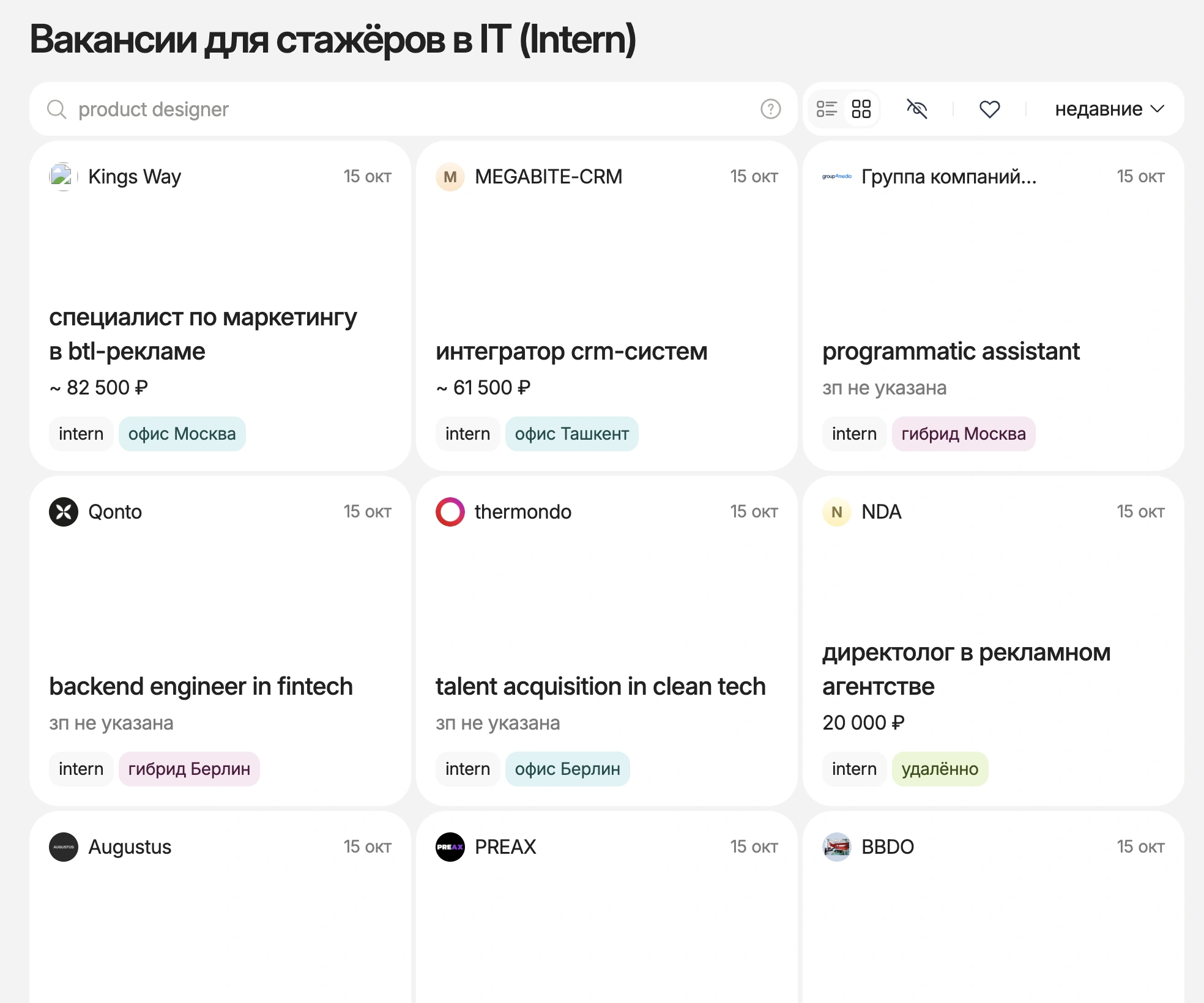Screen dimensions: 1204x1003
Task: Click the BBDO company name
Action: click(888, 847)
